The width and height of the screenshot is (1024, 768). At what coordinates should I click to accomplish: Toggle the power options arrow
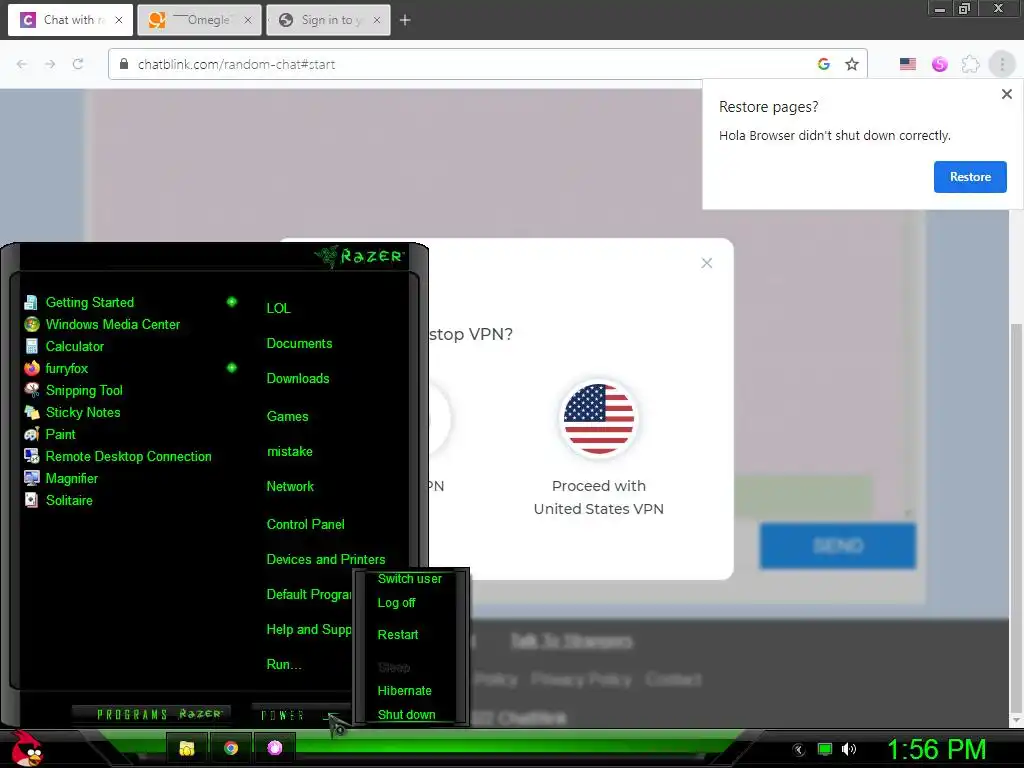[334, 716]
